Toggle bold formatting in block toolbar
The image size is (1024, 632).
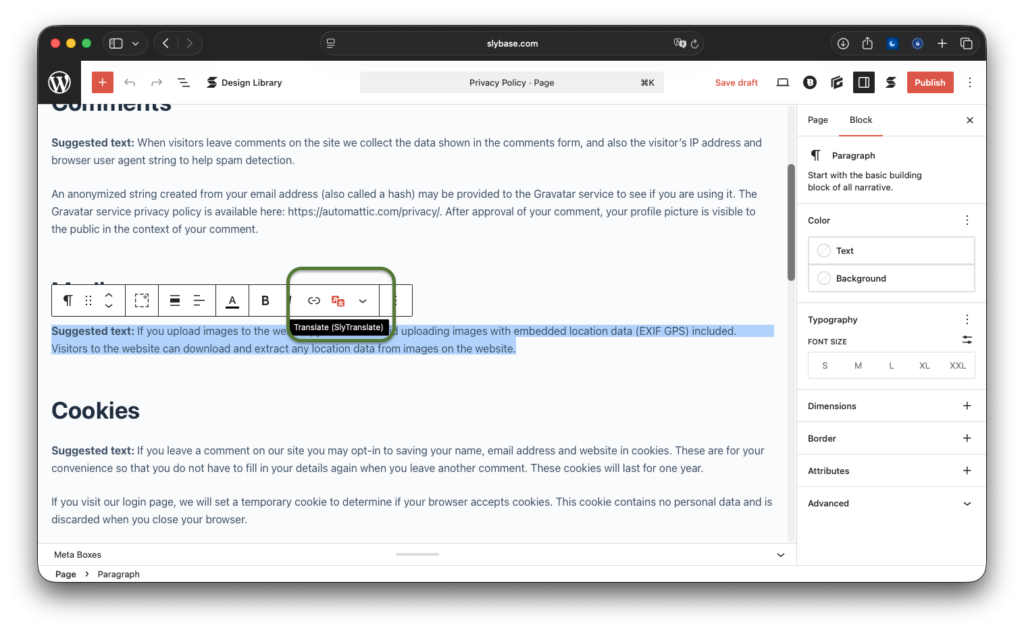click(x=265, y=301)
